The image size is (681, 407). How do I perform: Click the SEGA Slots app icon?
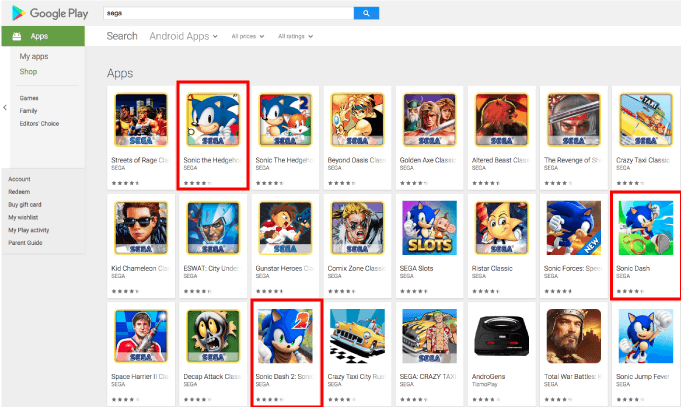coord(430,228)
